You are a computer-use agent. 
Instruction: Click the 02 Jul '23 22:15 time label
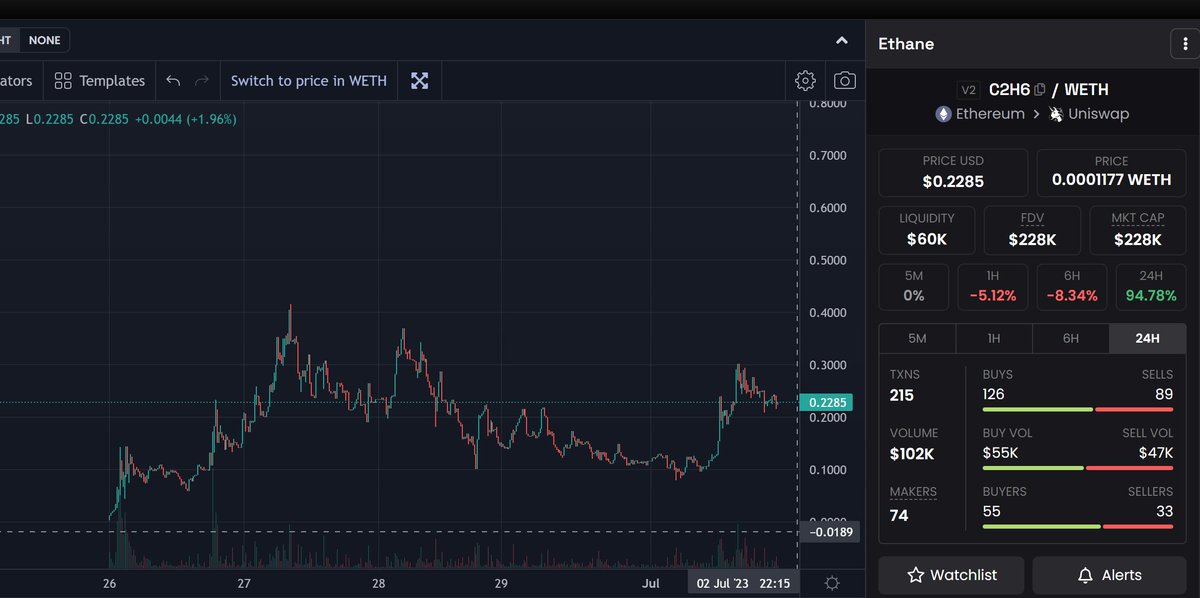pyautogui.click(x=743, y=582)
